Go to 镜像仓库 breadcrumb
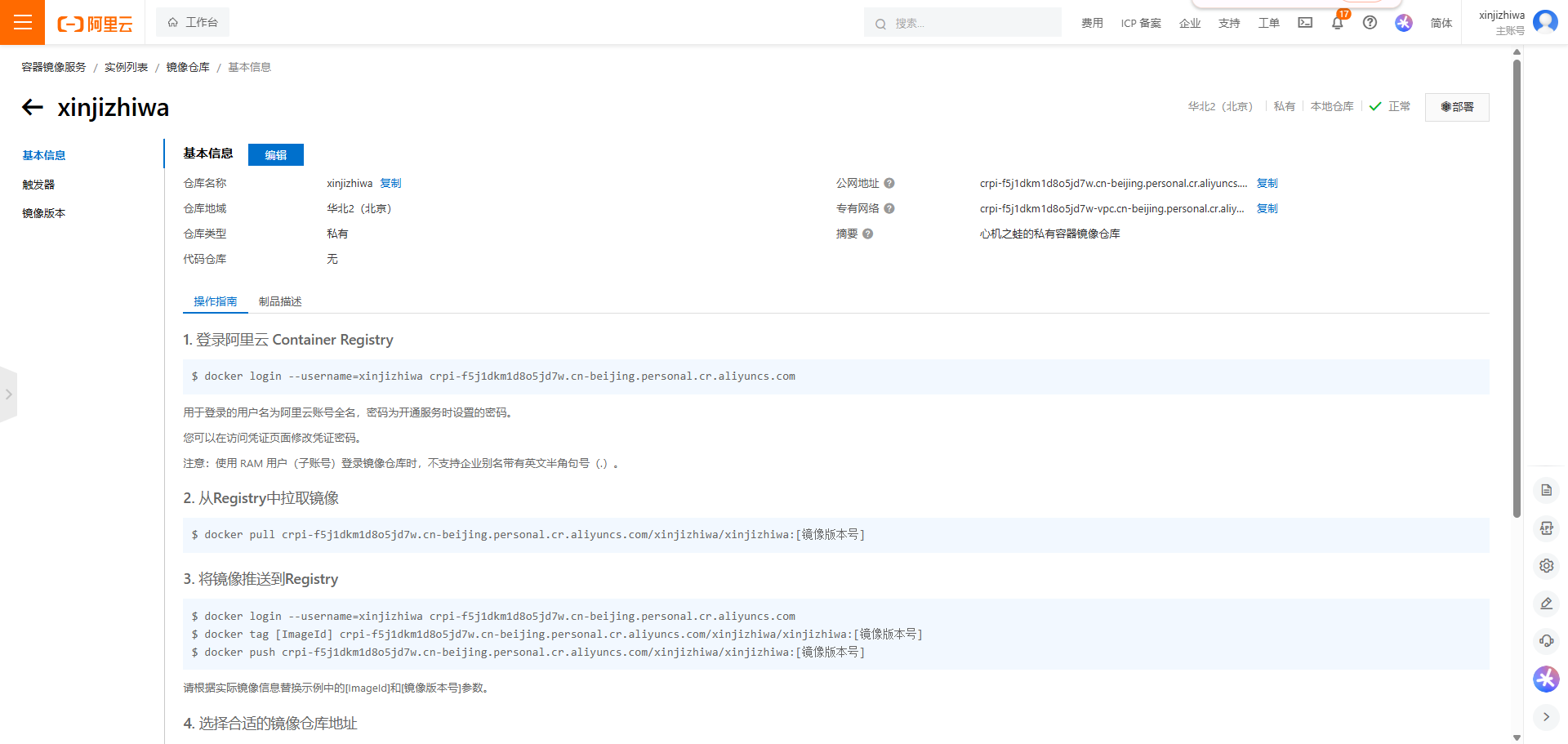1568x744 pixels. (x=188, y=67)
